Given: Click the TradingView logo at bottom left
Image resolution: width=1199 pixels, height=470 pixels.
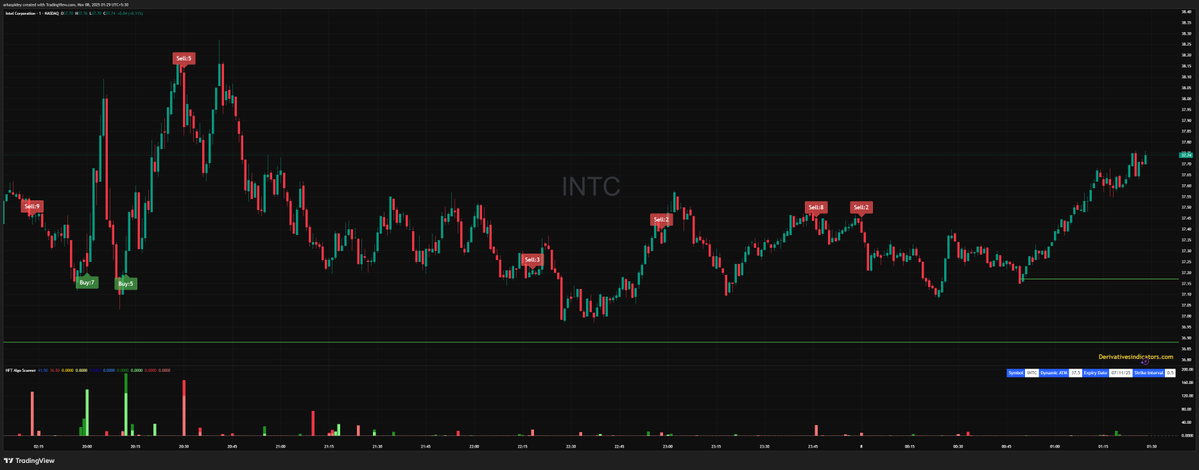Looking at the screenshot, I should pyautogui.click(x=30, y=461).
